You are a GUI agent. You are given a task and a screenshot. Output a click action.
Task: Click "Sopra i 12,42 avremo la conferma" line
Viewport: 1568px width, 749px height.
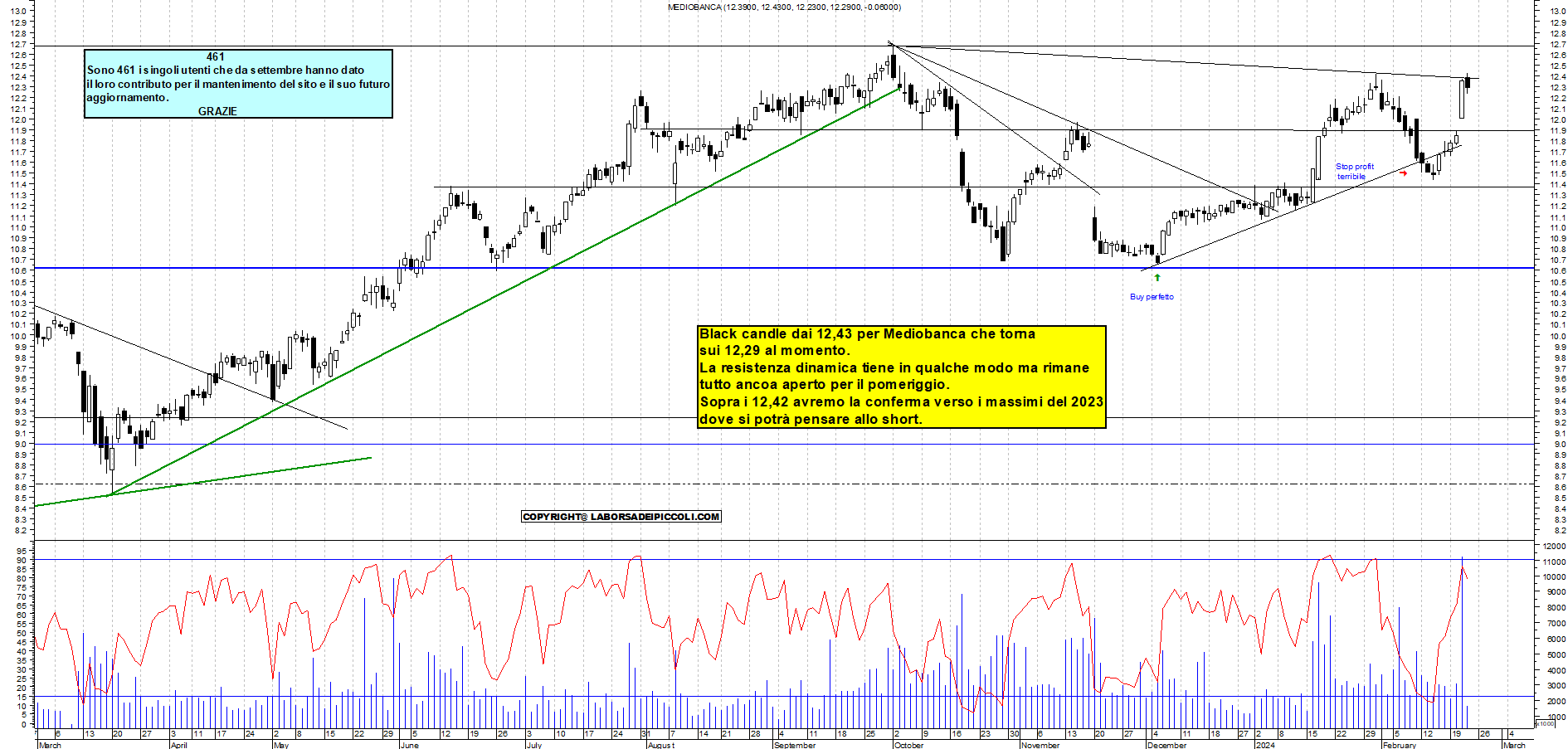click(x=902, y=401)
